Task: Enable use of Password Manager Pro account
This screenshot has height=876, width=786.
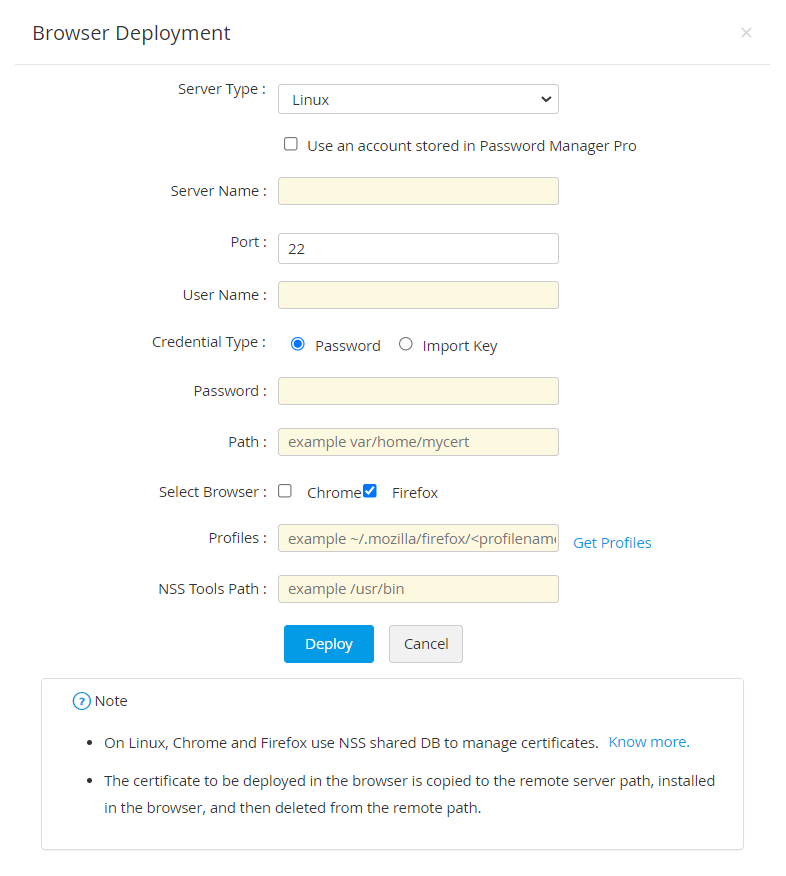Action: coord(291,144)
